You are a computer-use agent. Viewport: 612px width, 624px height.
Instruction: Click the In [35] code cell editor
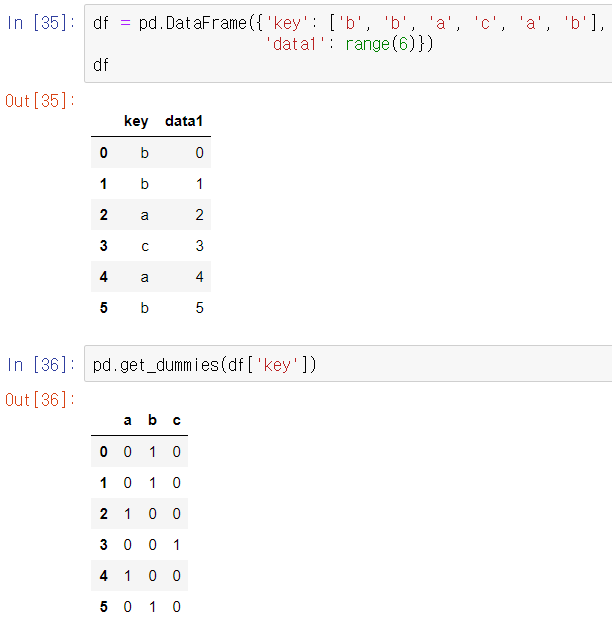pyautogui.click(x=348, y=44)
